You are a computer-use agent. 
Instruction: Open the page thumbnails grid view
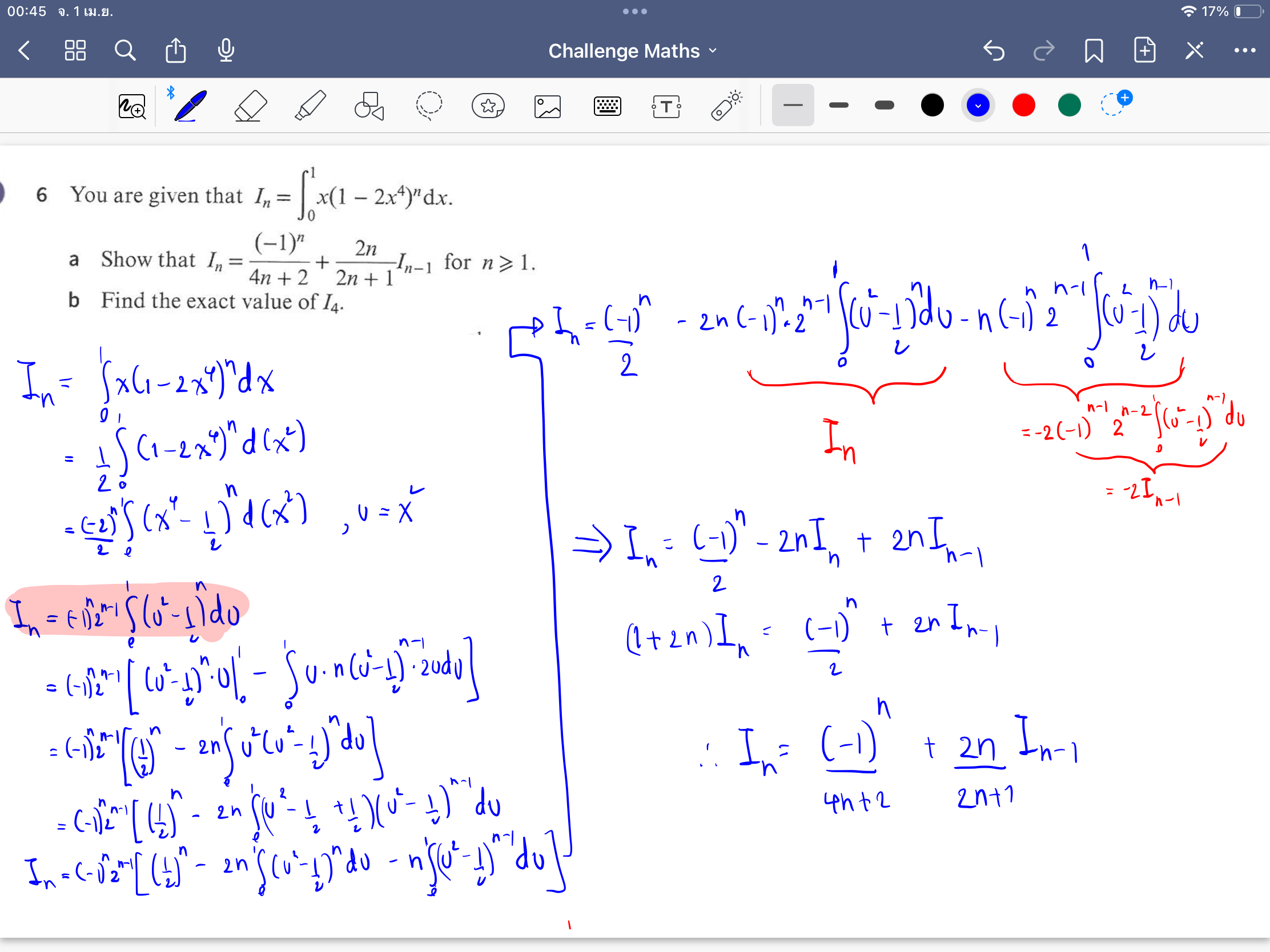pyautogui.click(x=75, y=50)
